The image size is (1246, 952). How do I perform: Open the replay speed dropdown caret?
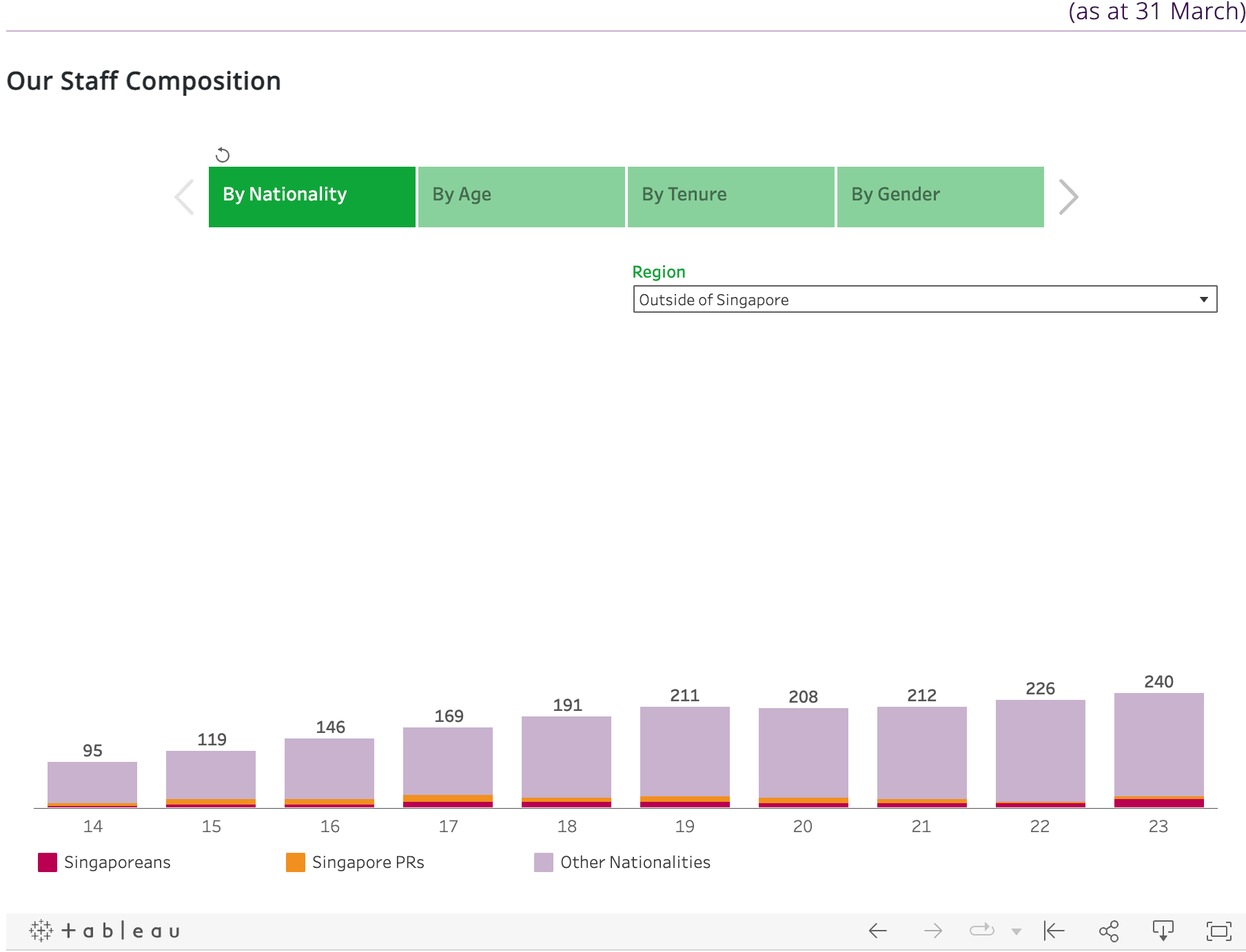pos(1016,932)
